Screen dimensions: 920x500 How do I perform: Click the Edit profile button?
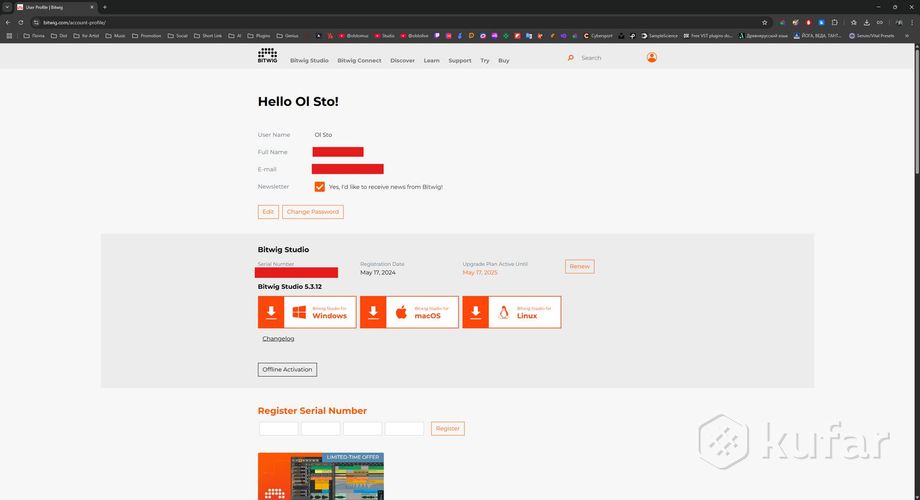(x=268, y=212)
